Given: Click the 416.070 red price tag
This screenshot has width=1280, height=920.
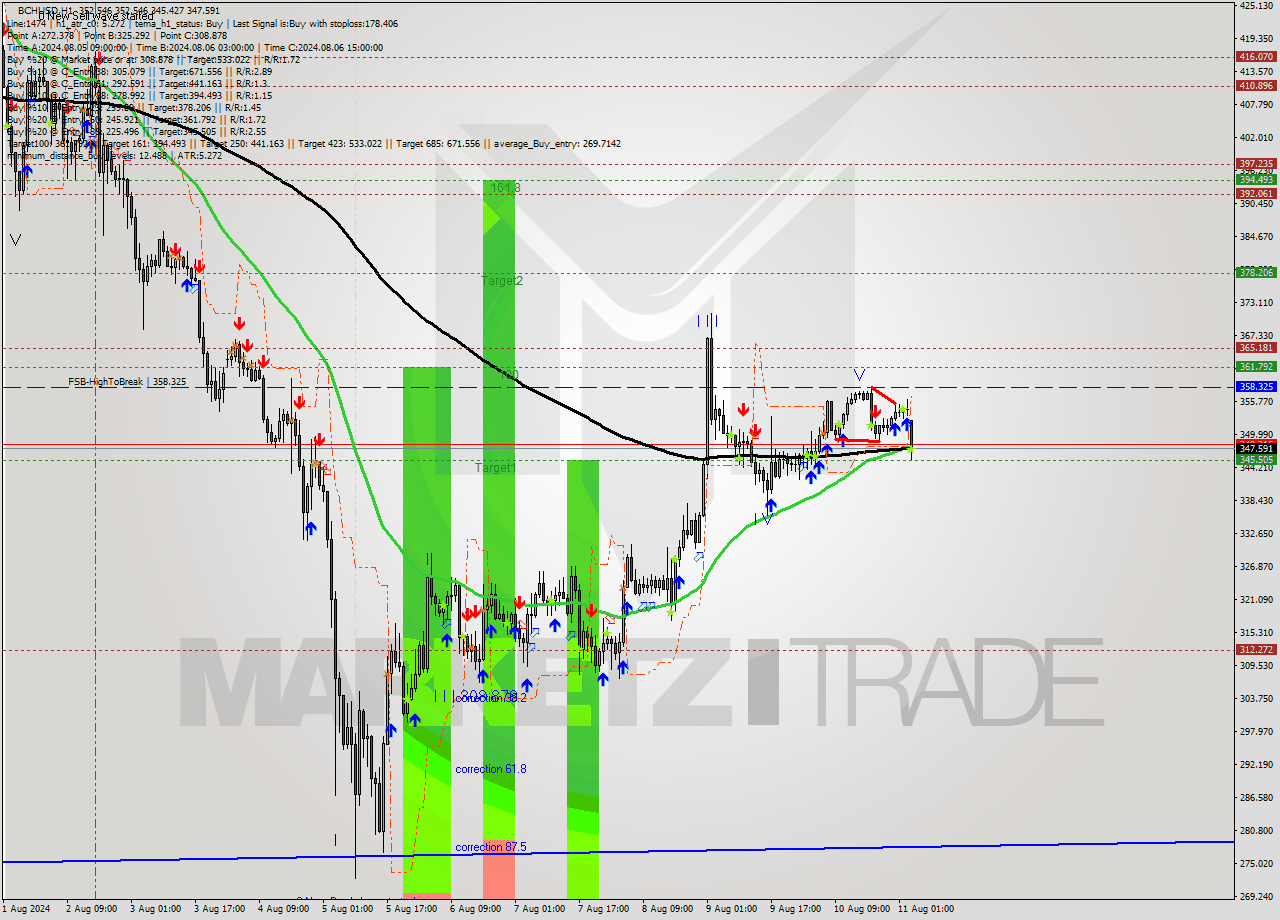Looking at the screenshot, I should 1255,57.
